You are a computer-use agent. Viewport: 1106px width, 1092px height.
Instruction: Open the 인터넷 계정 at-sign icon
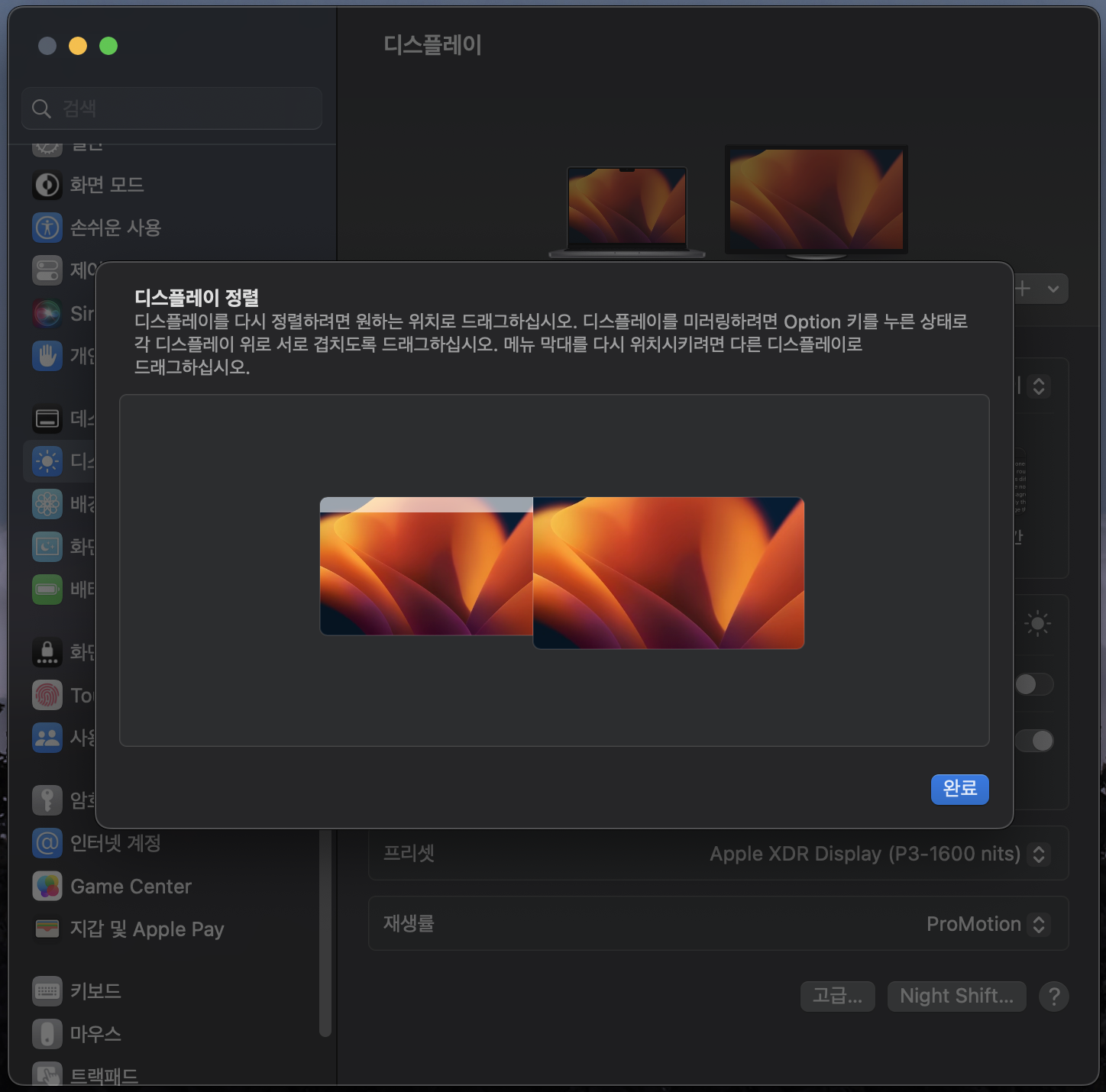[x=47, y=843]
